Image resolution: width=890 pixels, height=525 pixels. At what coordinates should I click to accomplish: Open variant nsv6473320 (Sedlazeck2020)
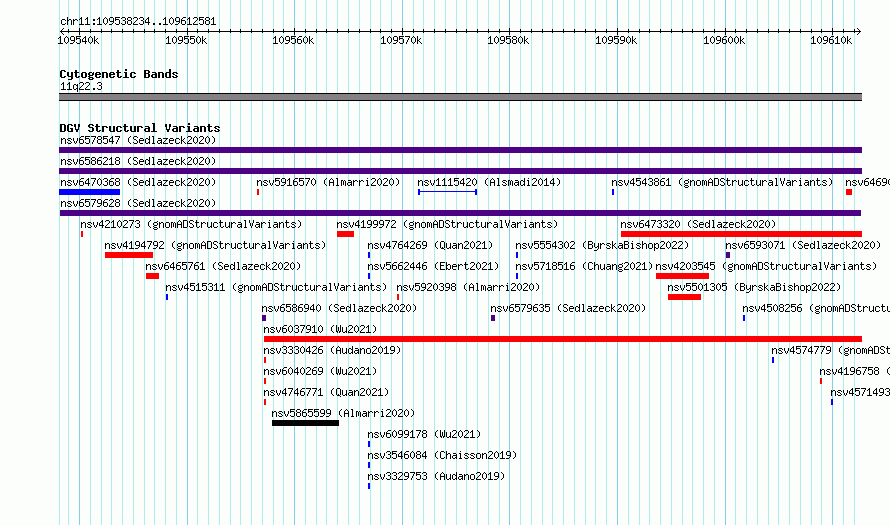click(x=698, y=224)
